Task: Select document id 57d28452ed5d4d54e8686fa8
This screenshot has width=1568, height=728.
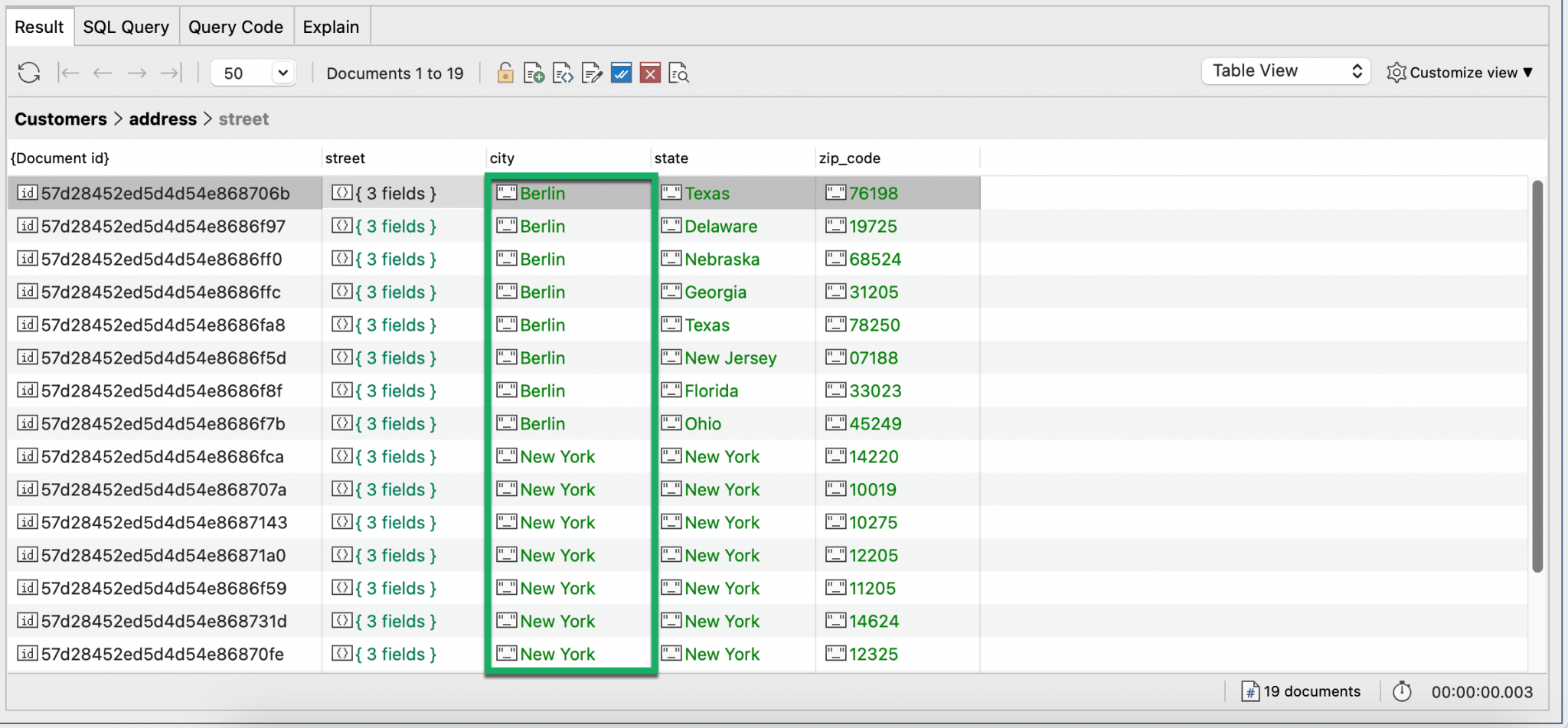Action: click(163, 325)
